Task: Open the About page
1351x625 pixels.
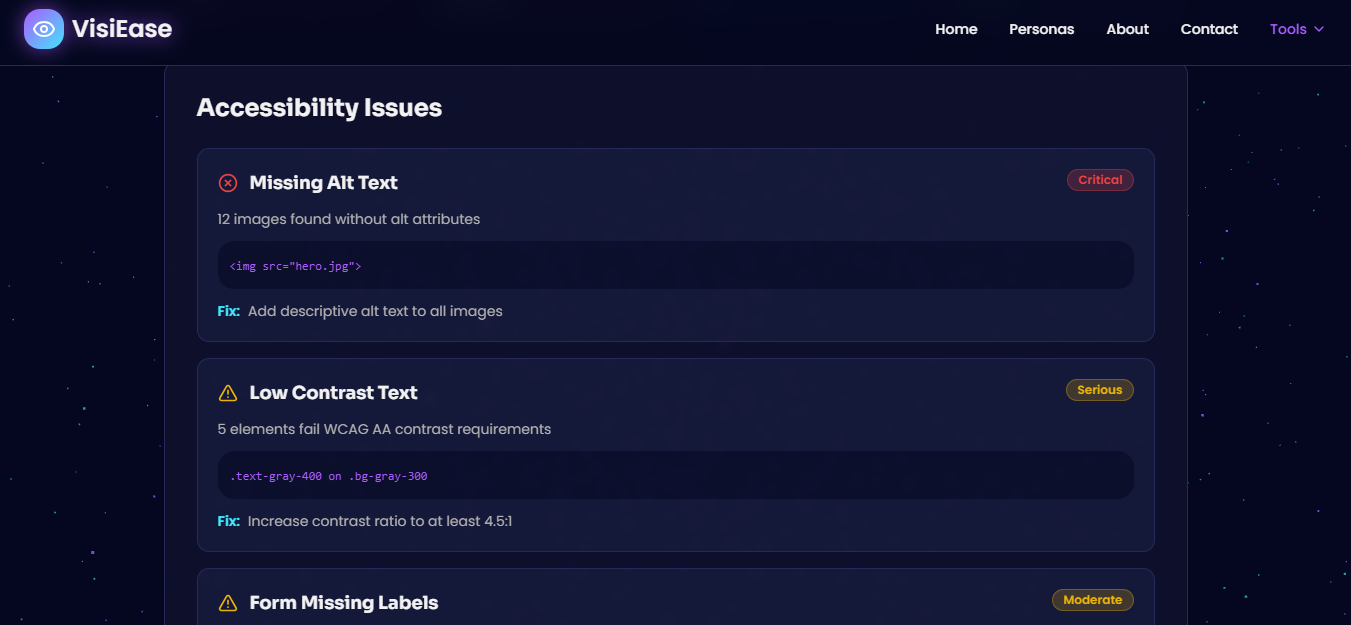Action: pyautogui.click(x=1127, y=29)
